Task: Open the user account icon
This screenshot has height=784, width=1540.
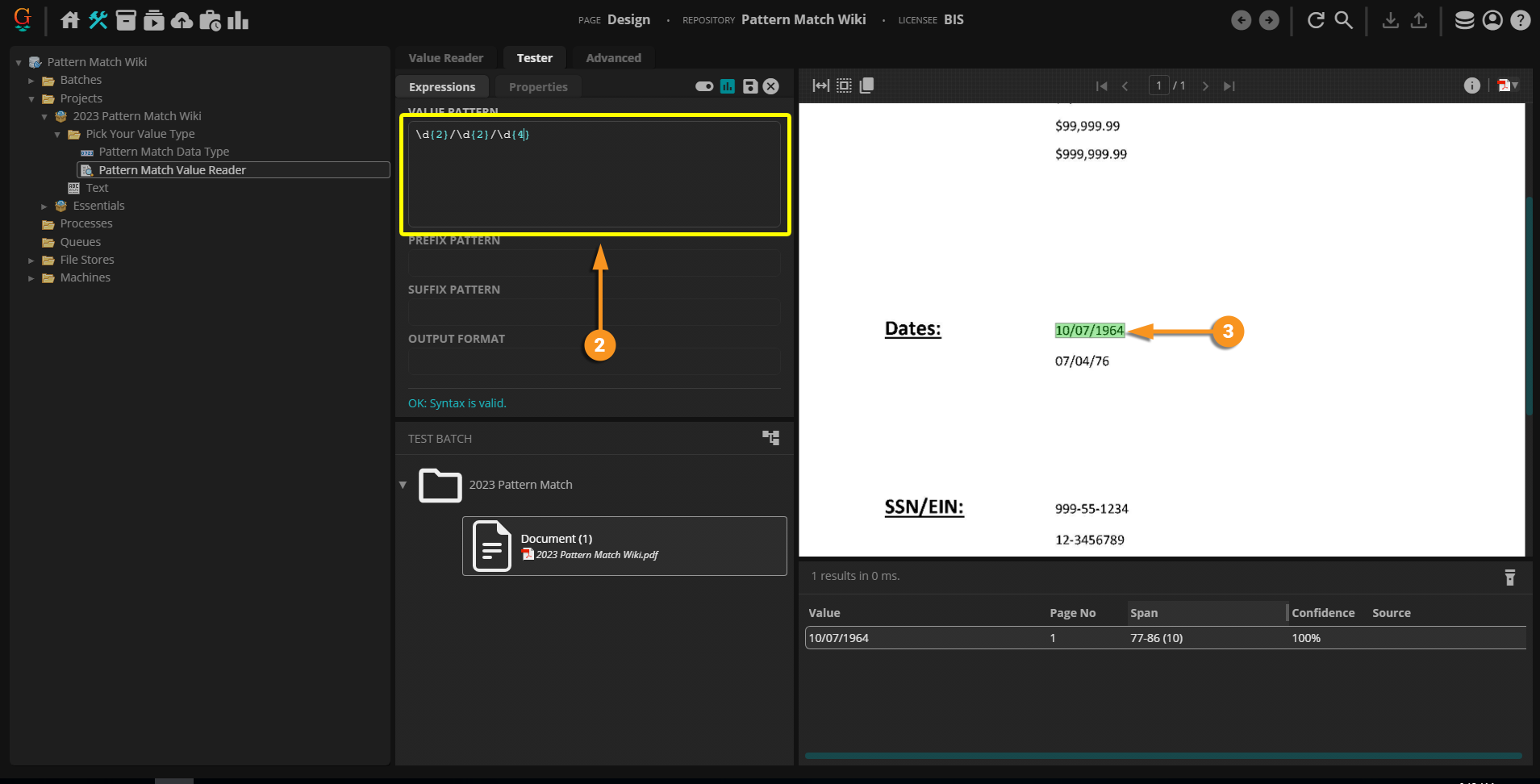Action: click(1493, 20)
